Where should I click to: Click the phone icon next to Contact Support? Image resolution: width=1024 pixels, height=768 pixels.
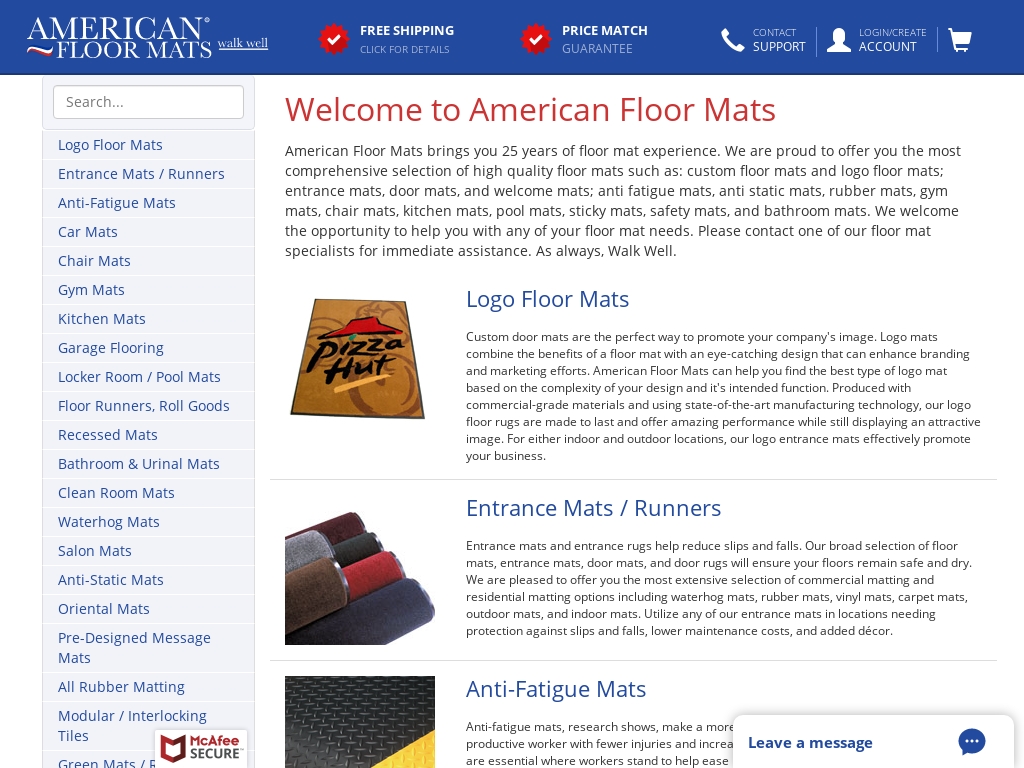click(733, 40)
